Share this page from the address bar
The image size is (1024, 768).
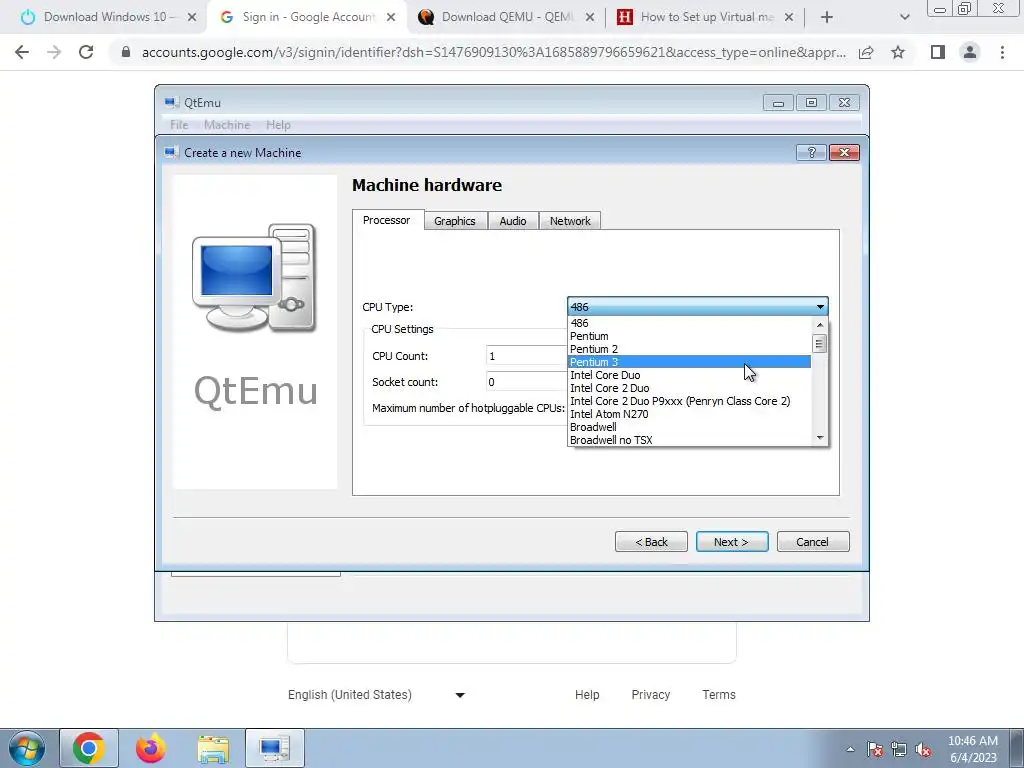pyautogui.click(x=866, y=52)
